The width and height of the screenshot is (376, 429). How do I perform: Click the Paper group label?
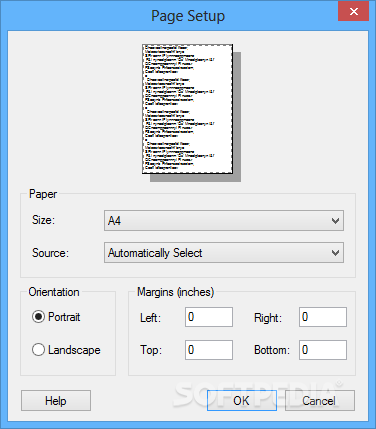point(43,194)
